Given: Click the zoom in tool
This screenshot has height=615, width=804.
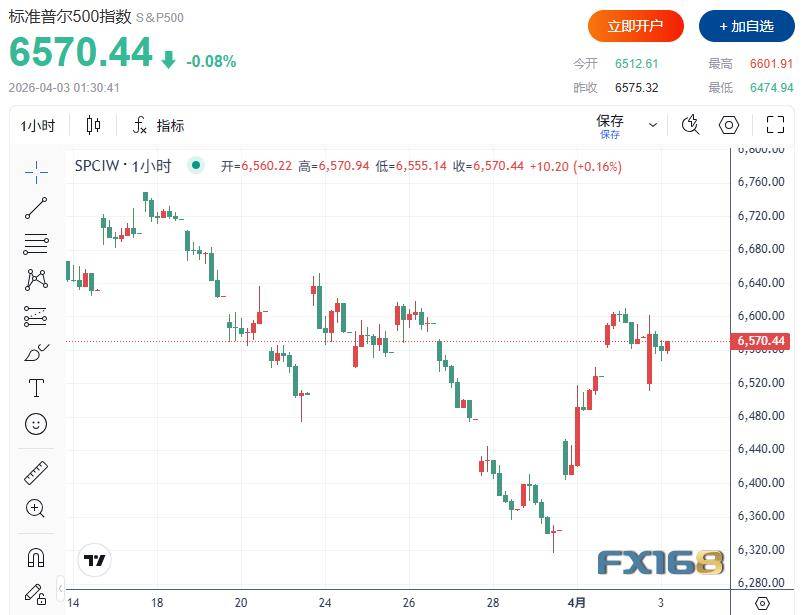Looking at the screenshot, I should [x=36, y=508].
